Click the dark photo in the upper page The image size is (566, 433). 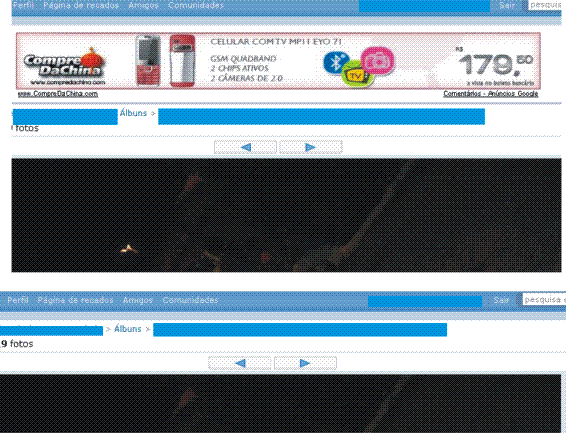tap(286, 215)
